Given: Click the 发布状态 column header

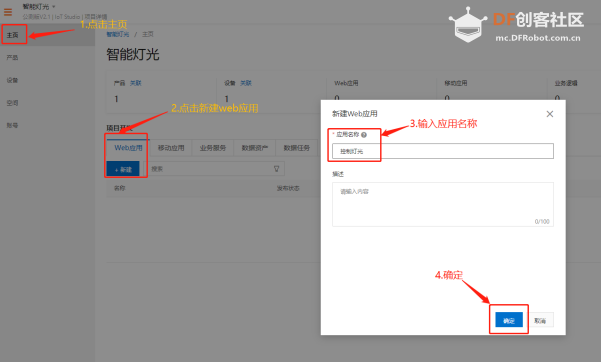Looking at the screenshot, I should pyautogui.click(x=288, y=188).
